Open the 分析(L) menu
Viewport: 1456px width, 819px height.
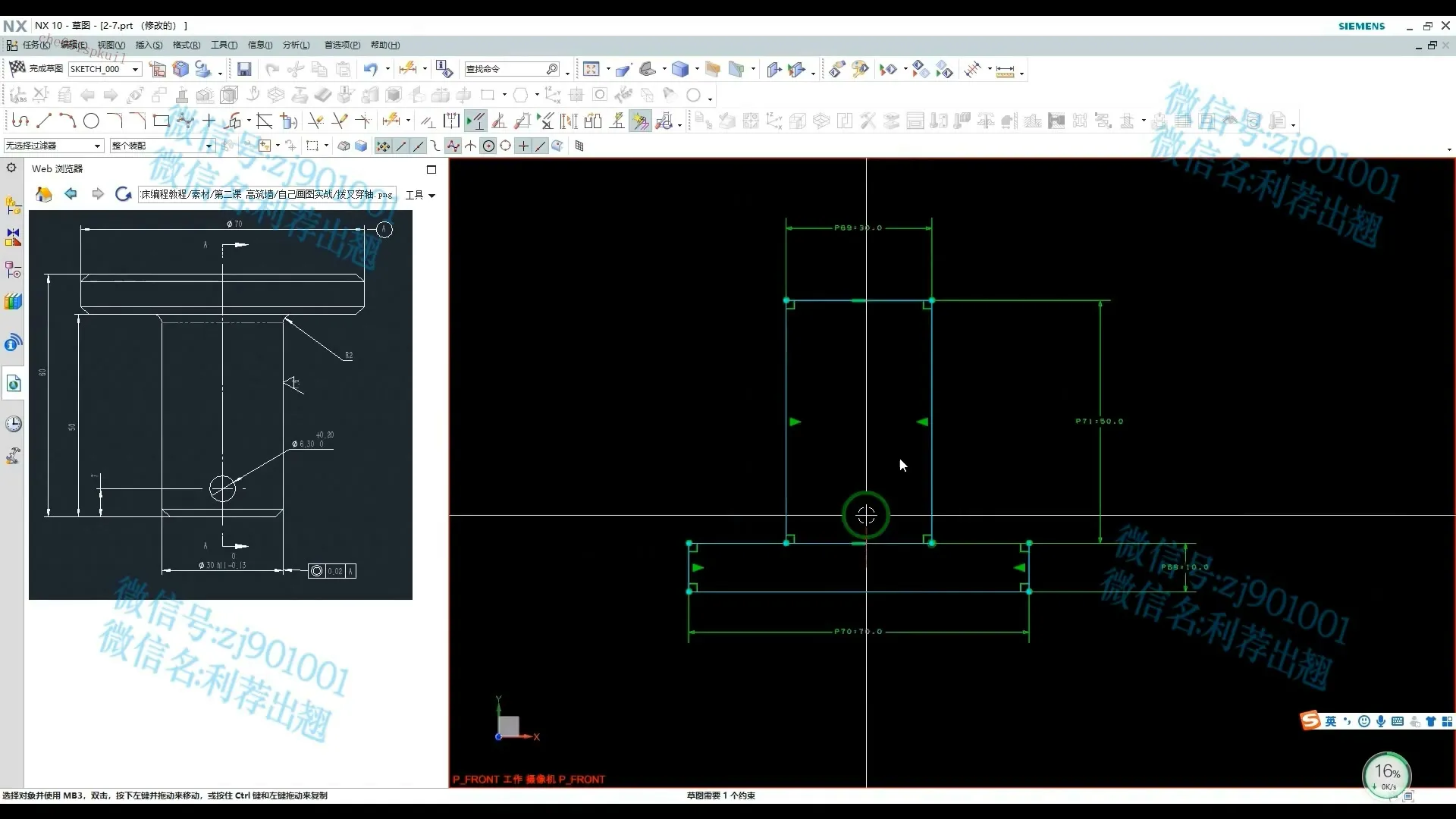tap(296, 45)
